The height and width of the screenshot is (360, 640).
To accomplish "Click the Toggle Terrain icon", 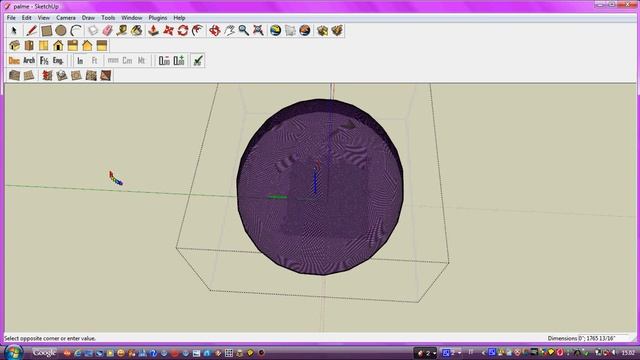I will click(x=290, y=31).
